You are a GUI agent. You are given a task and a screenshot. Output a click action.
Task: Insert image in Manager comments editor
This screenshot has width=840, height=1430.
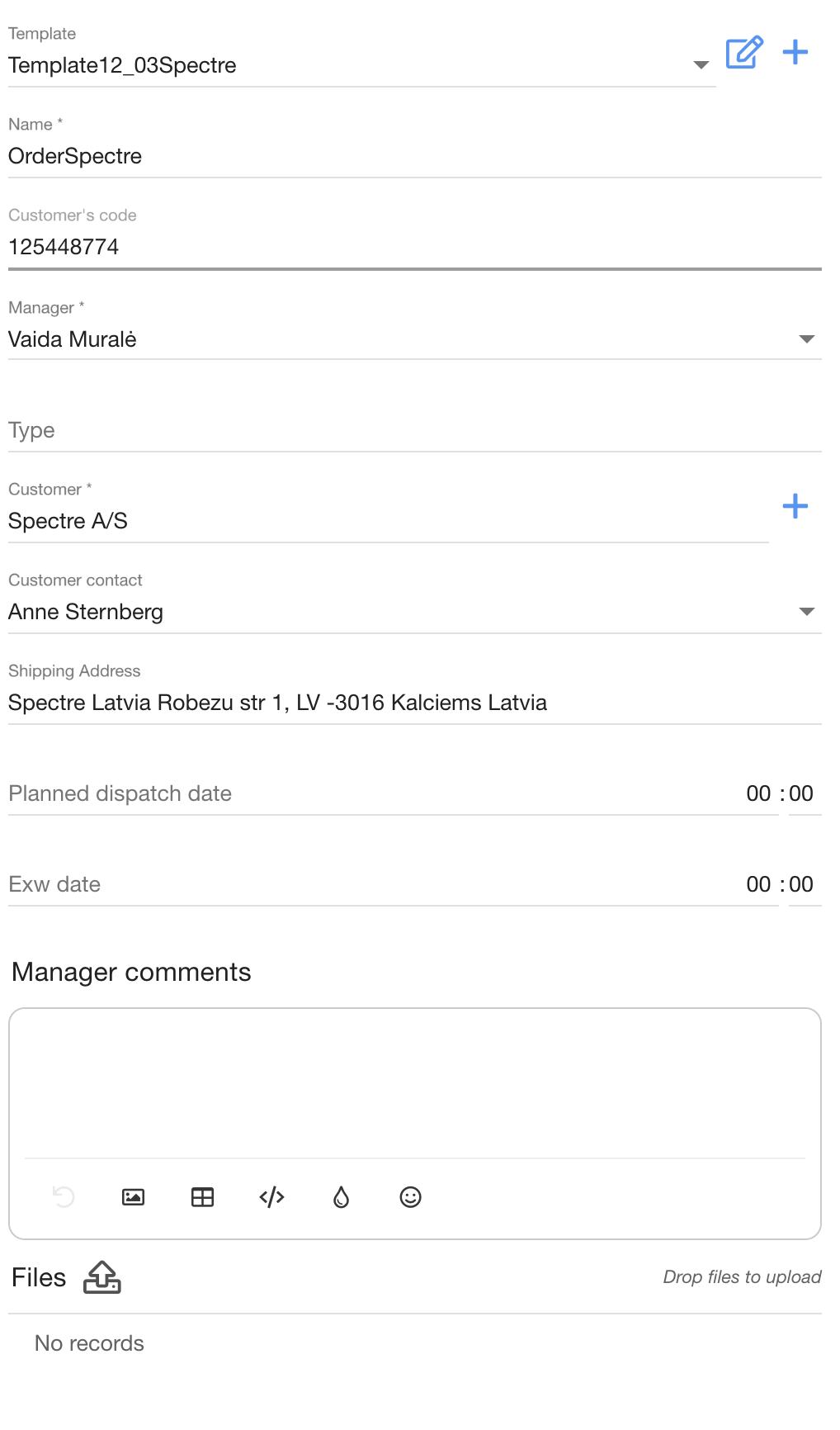coord(133,1197)
